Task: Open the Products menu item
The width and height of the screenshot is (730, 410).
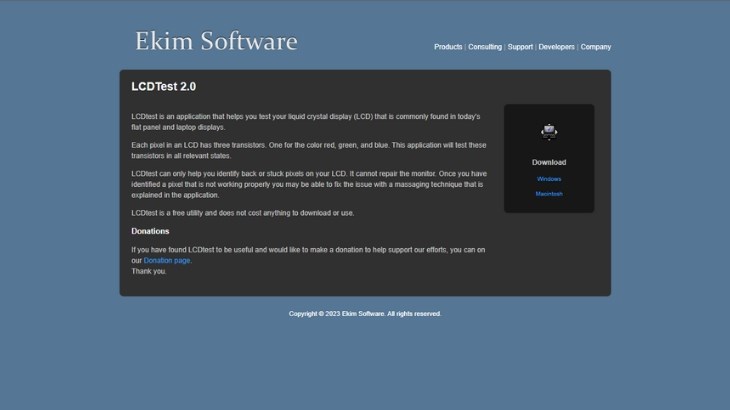Action: [x=448, y=47]
